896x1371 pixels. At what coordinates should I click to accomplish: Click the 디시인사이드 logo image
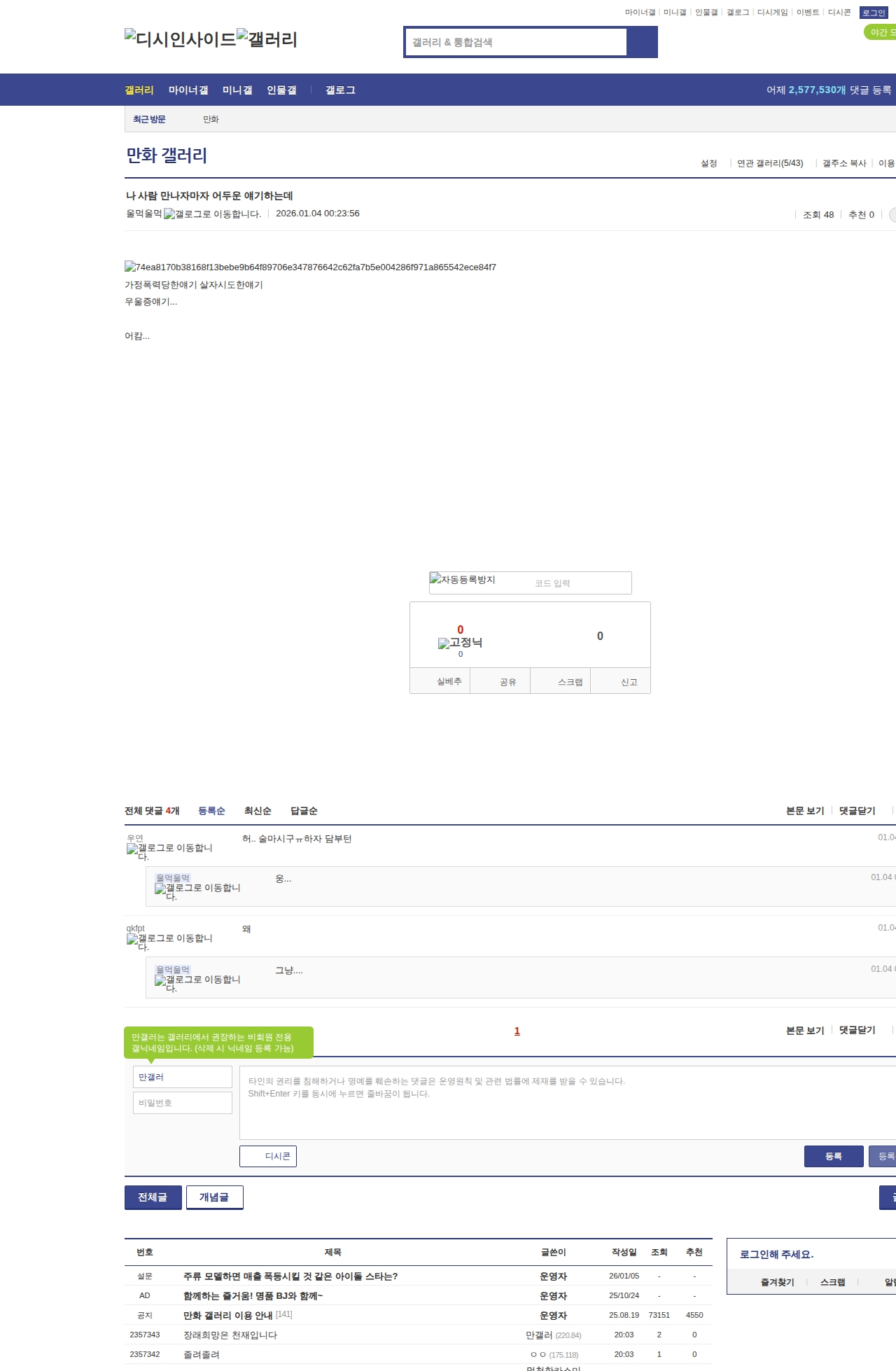click(180, 39)
